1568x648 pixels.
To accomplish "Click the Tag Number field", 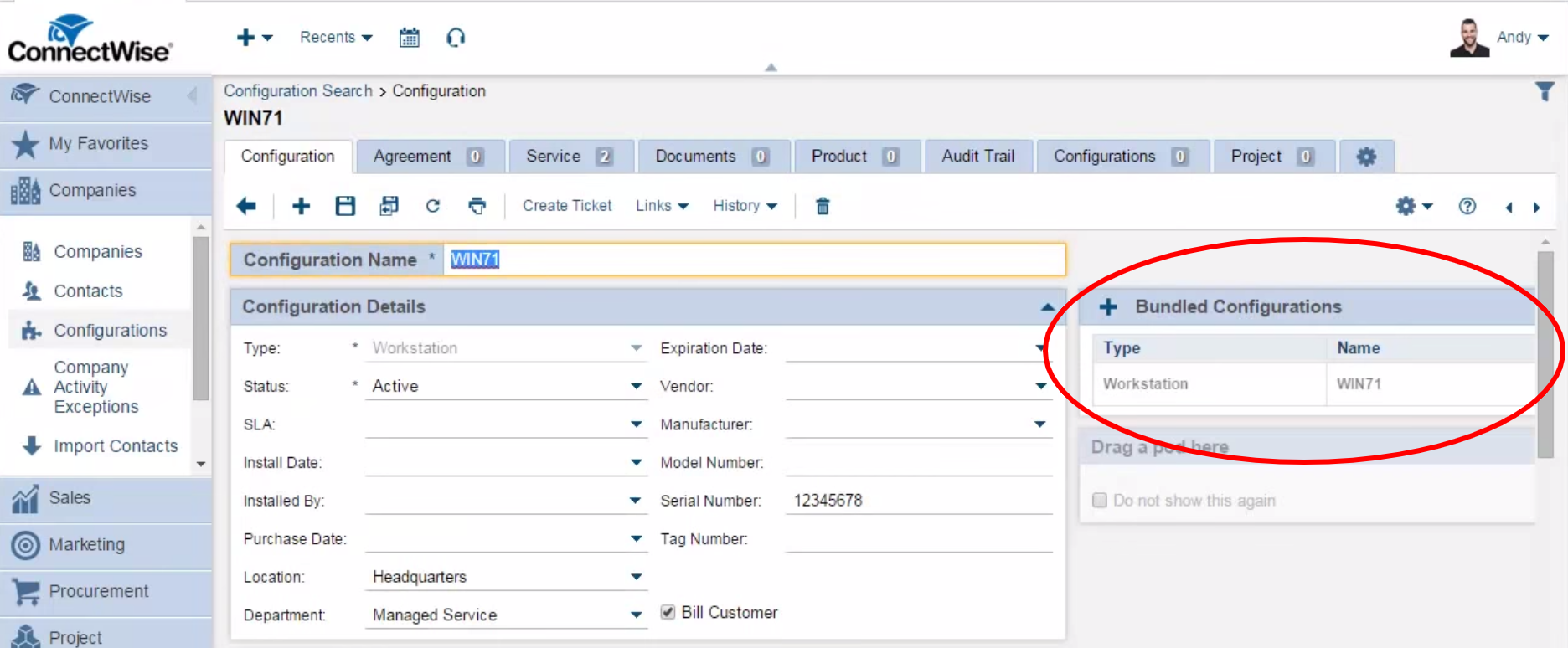I will pyautogui.click(x=918, y=539).
